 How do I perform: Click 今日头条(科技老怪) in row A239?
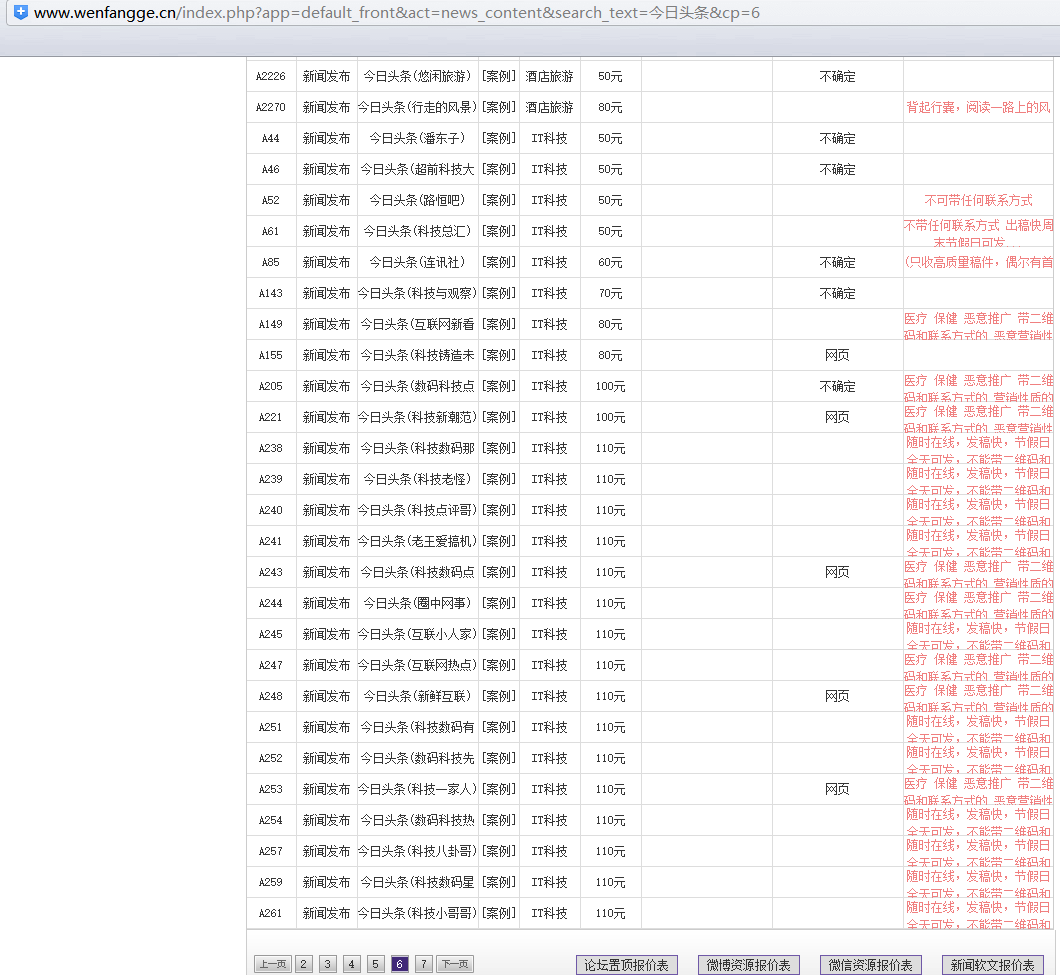tap(417, 480)
